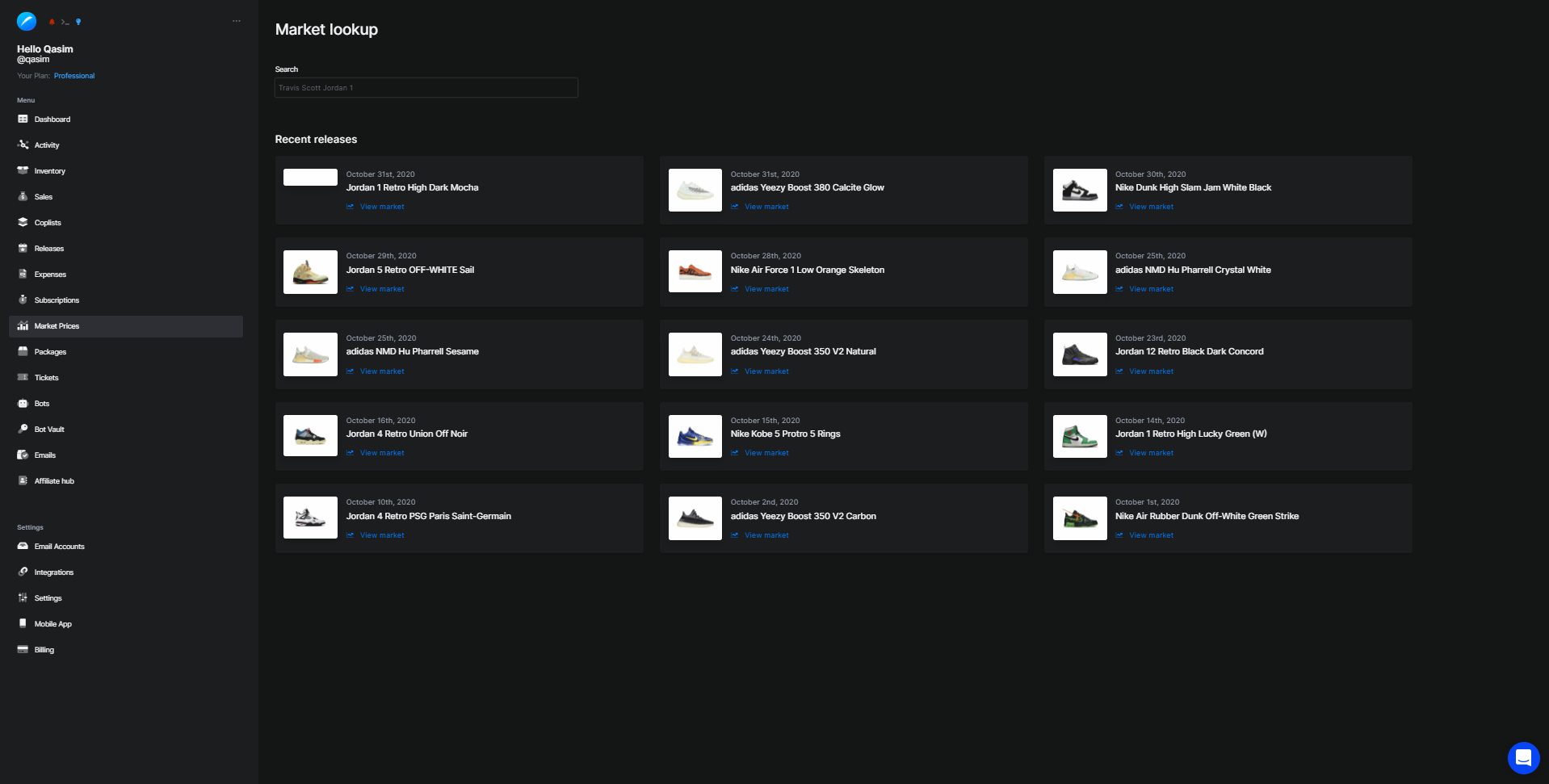Open adidas Yeezy Boost 350 V2 Carbon title
Screen dimensions: 1549x784
(803, 516)
